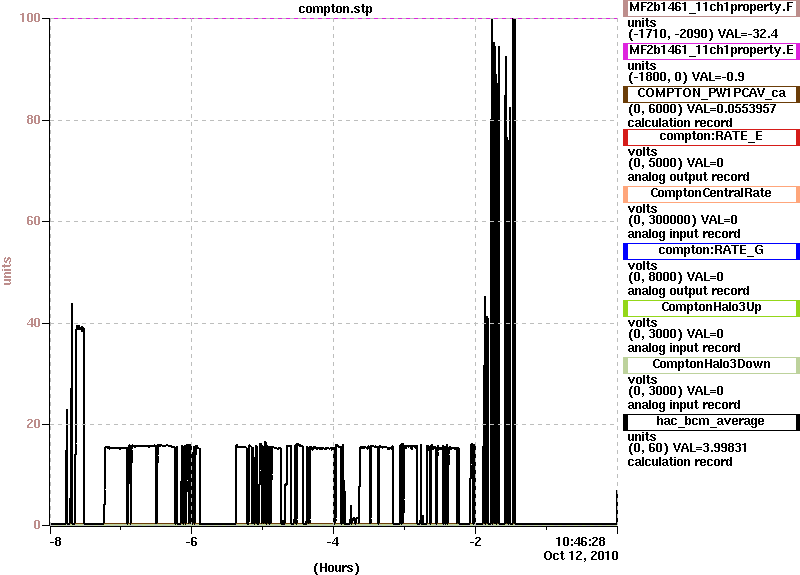Click the 40 tick label on the y-axis
This screenshot has width=800, height=575.
(33, 323)
